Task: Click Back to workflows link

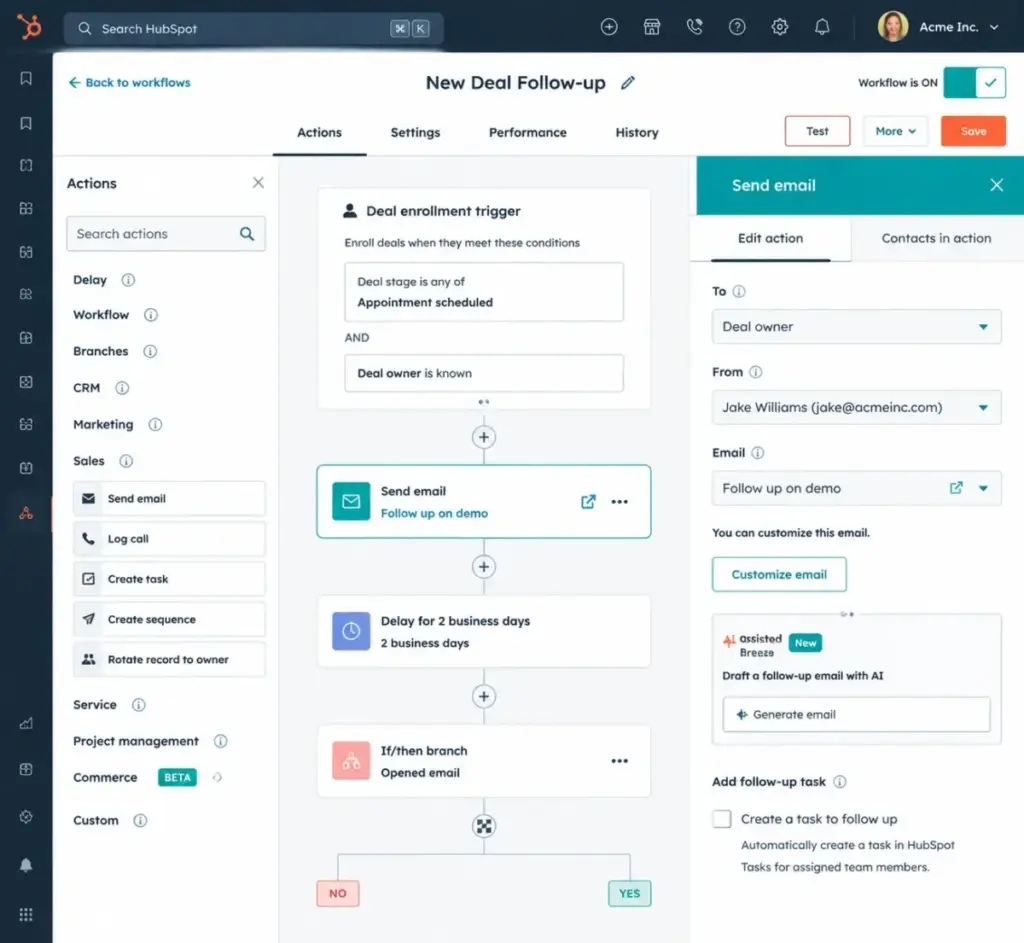Action: pos(129,83)
